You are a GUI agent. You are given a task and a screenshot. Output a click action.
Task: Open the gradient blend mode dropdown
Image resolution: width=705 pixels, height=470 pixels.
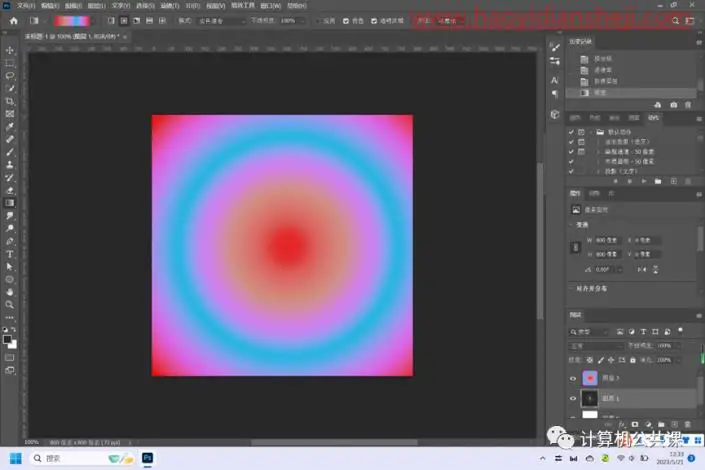pos(223,21)
